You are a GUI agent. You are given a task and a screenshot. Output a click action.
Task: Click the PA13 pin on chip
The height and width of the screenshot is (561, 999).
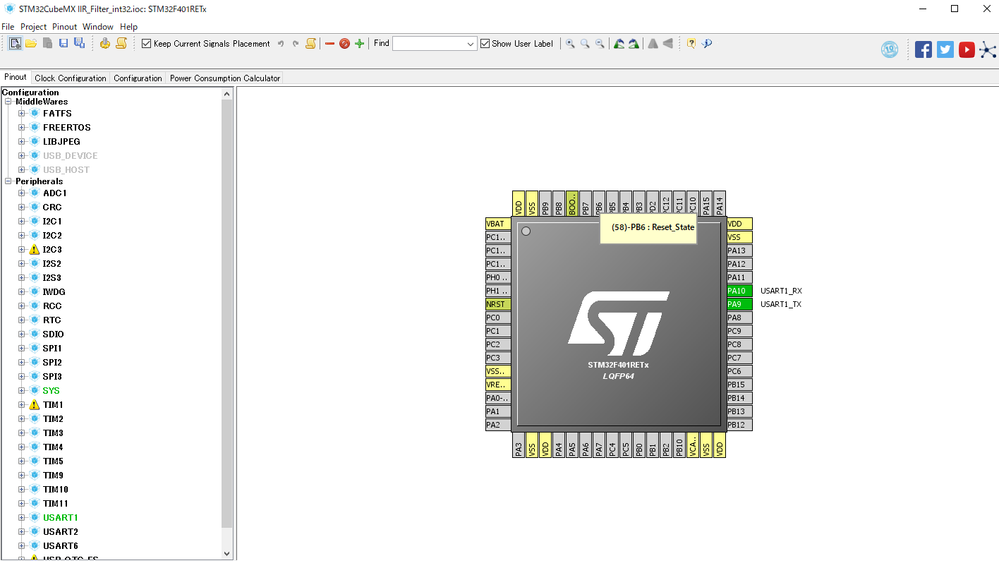[739, 251]
